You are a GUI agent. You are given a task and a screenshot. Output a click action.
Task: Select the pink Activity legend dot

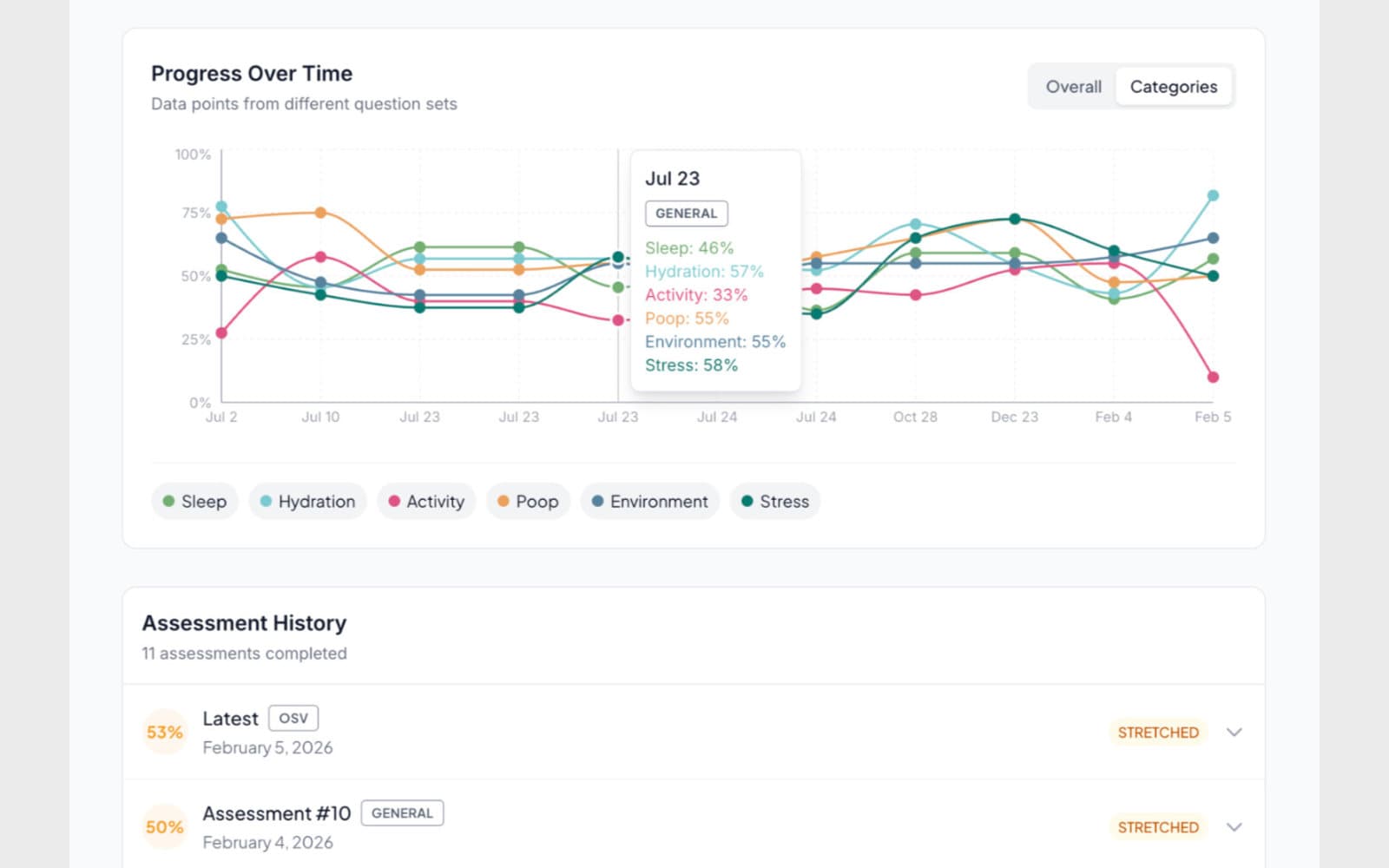[x=393, y=501]
